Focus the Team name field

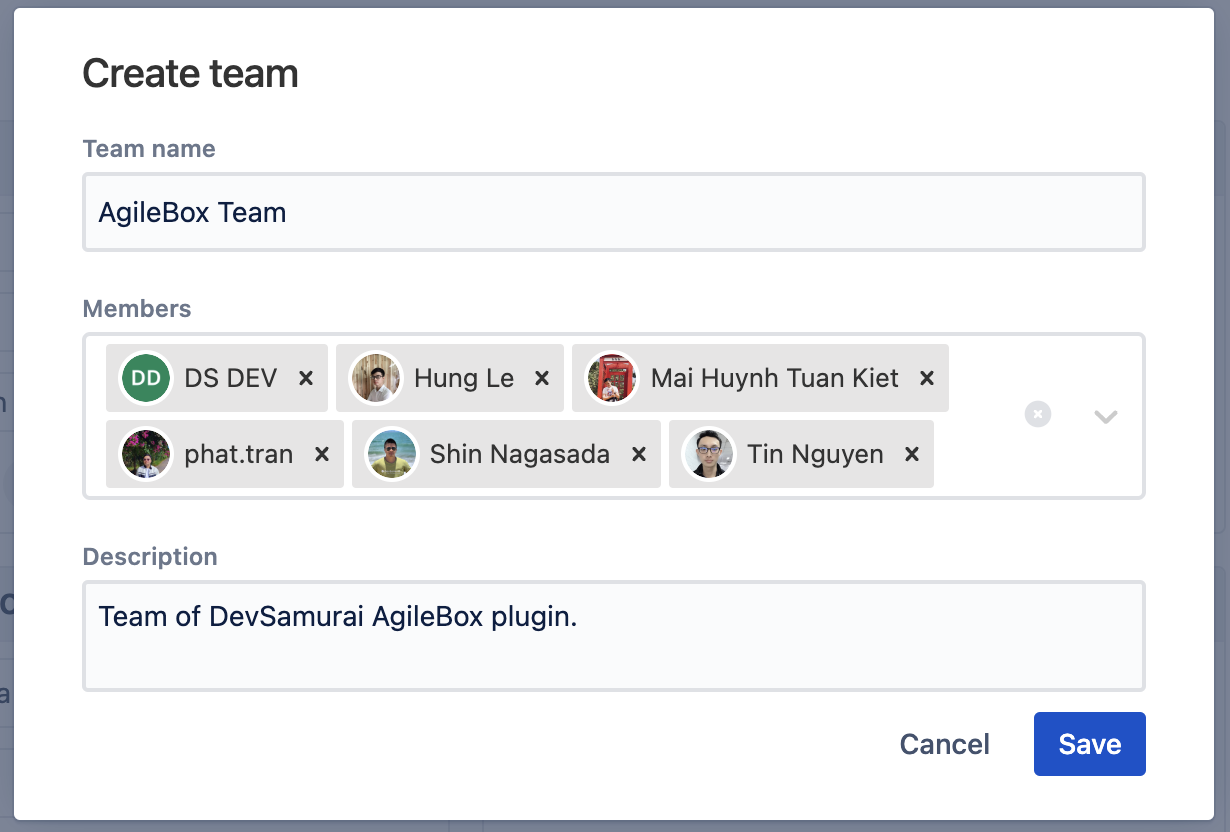613,212
